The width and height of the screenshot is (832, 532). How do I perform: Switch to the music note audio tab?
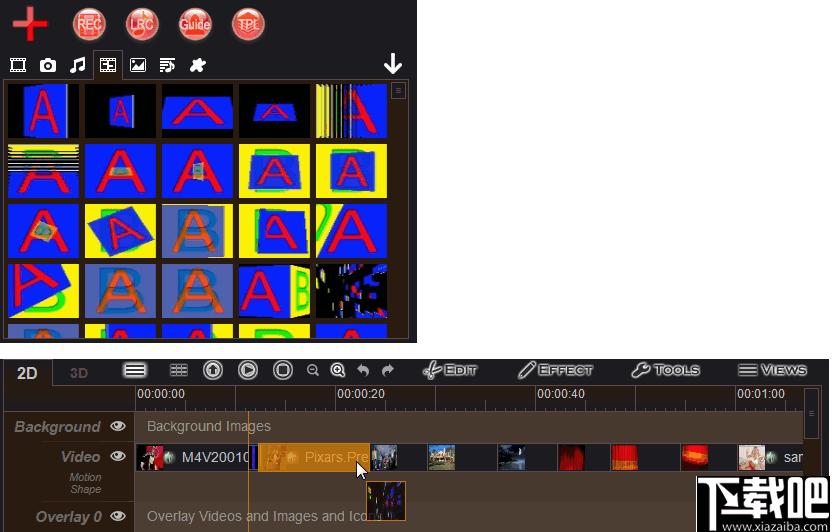point(77,65)
